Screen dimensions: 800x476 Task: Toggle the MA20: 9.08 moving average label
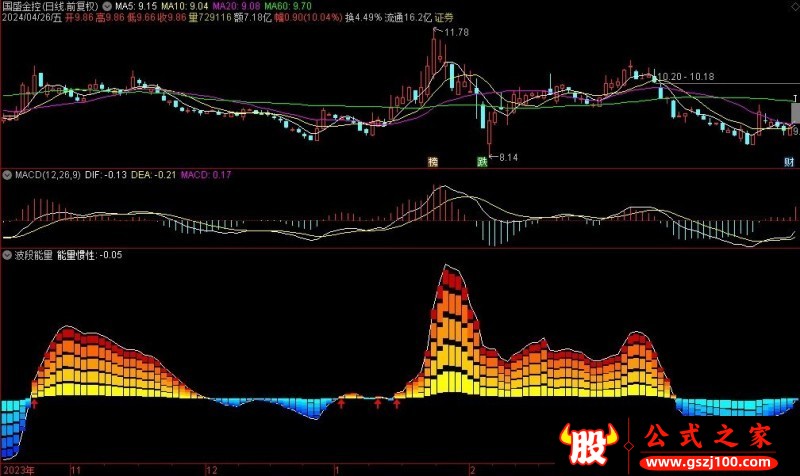(234, 5)
